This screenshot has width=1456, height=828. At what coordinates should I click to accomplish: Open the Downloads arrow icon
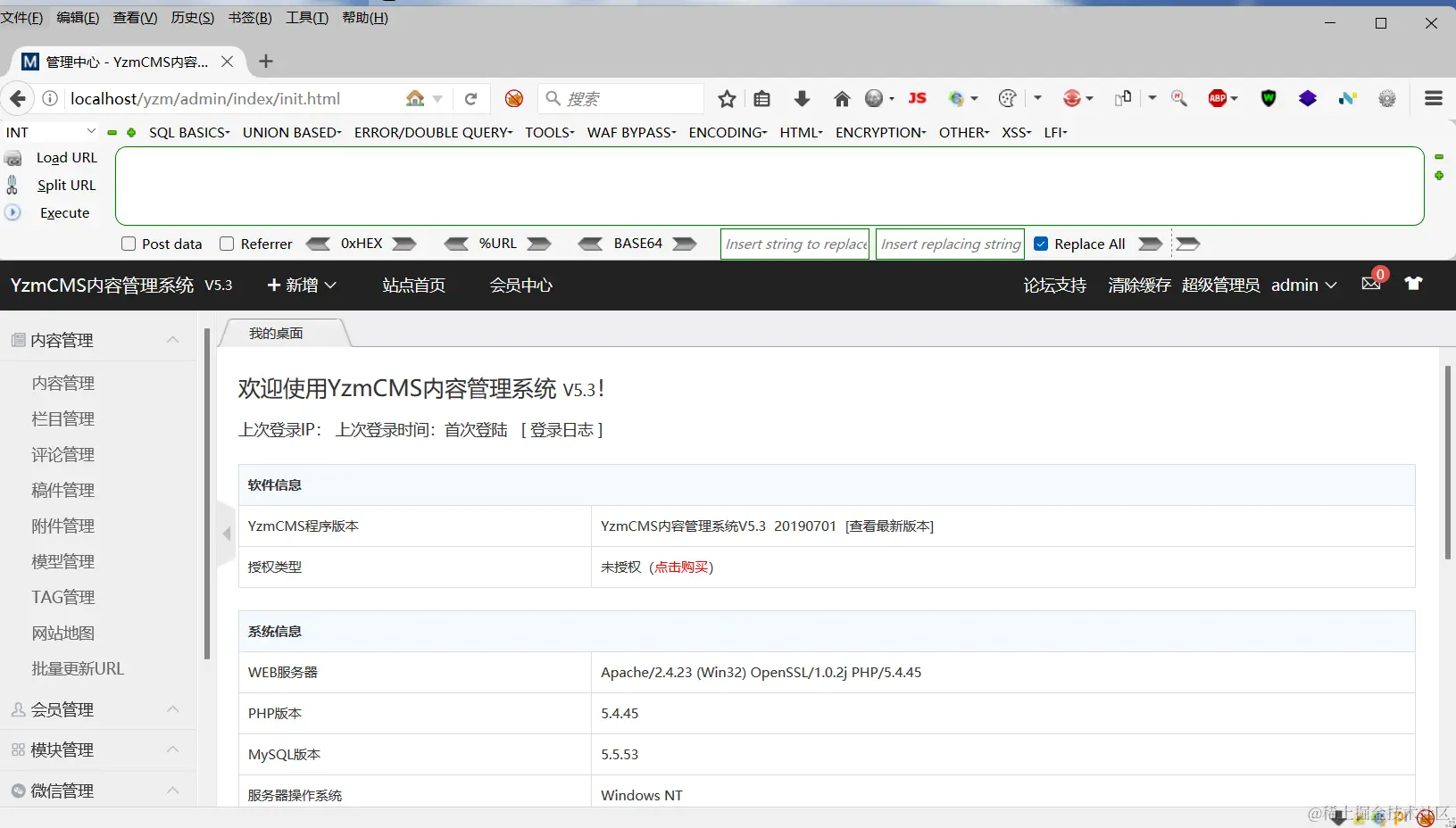802,98
